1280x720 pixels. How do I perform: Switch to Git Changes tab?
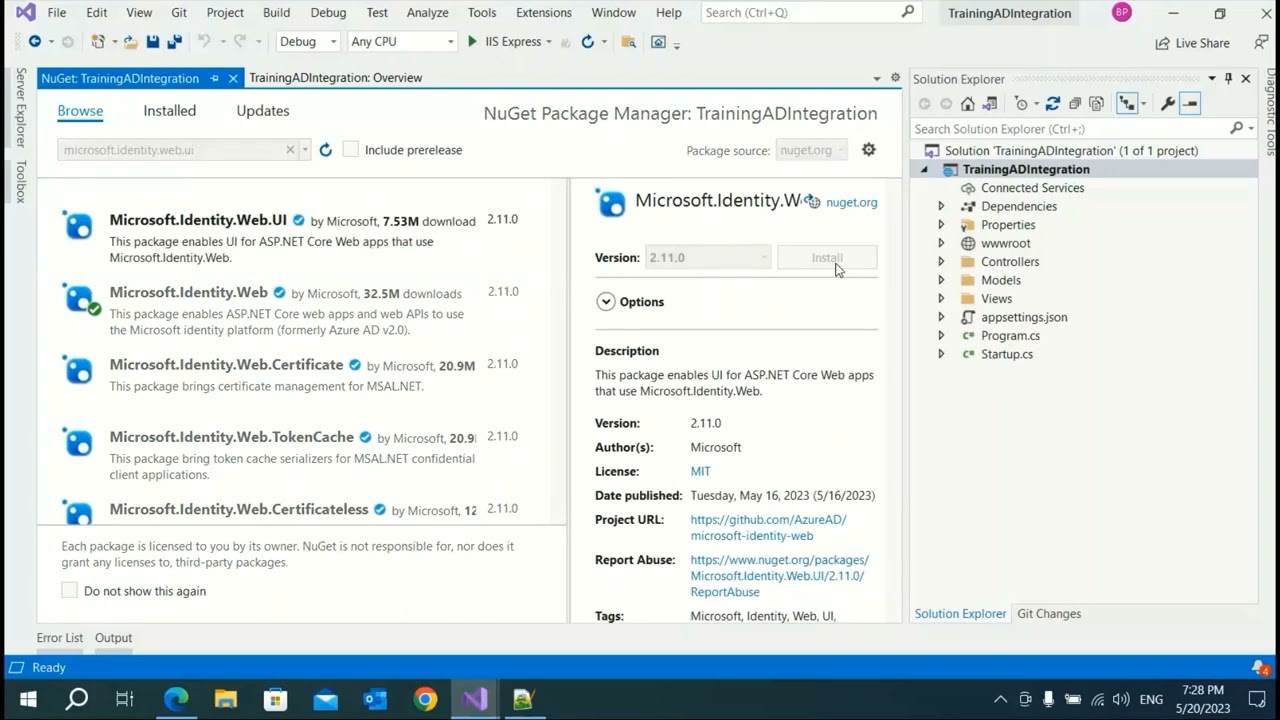[1049, 614]
